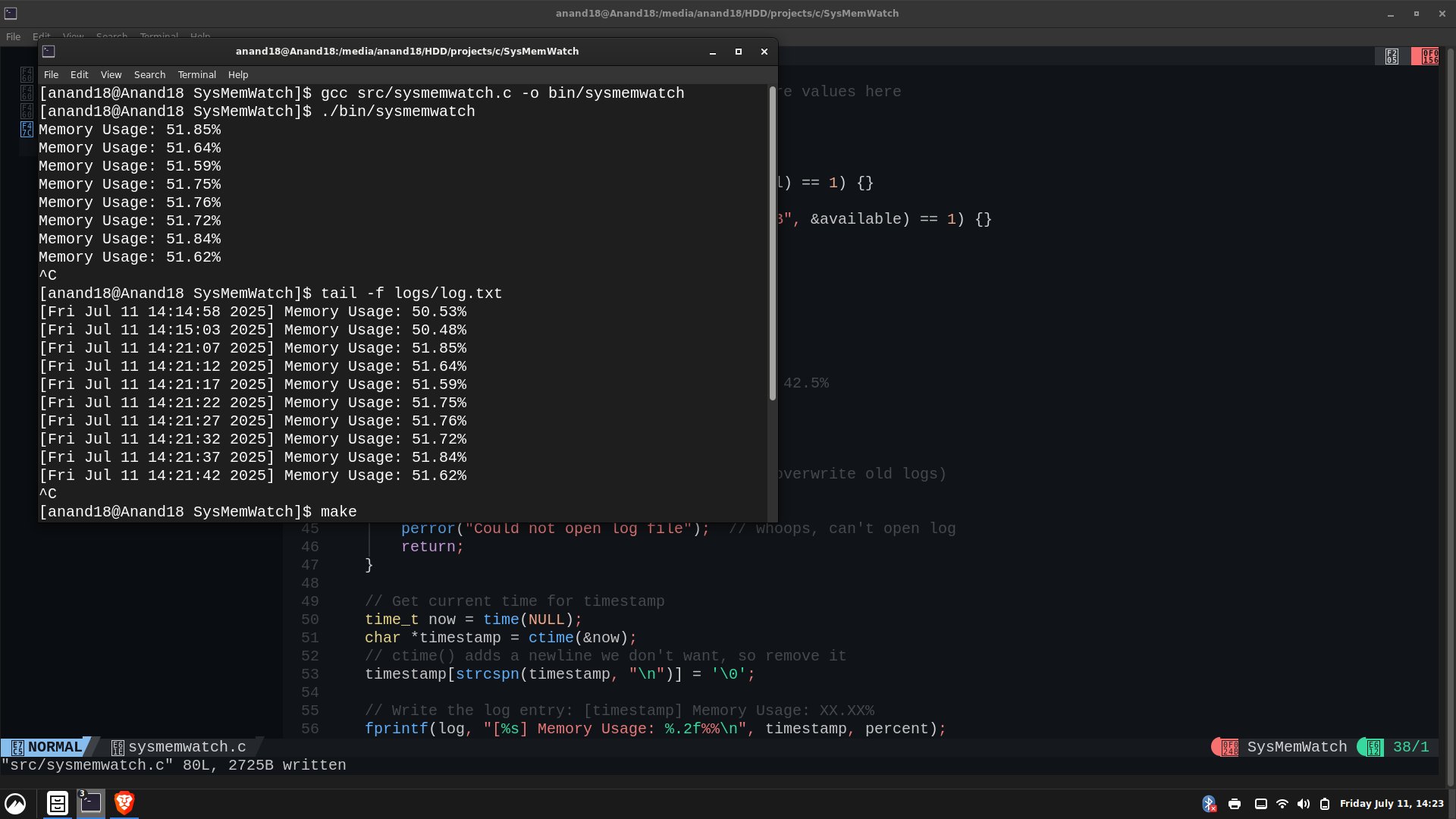Open the on-screen keyboard tray icon
This screenshot has width=1456, height=819.
pos(1260,804)
